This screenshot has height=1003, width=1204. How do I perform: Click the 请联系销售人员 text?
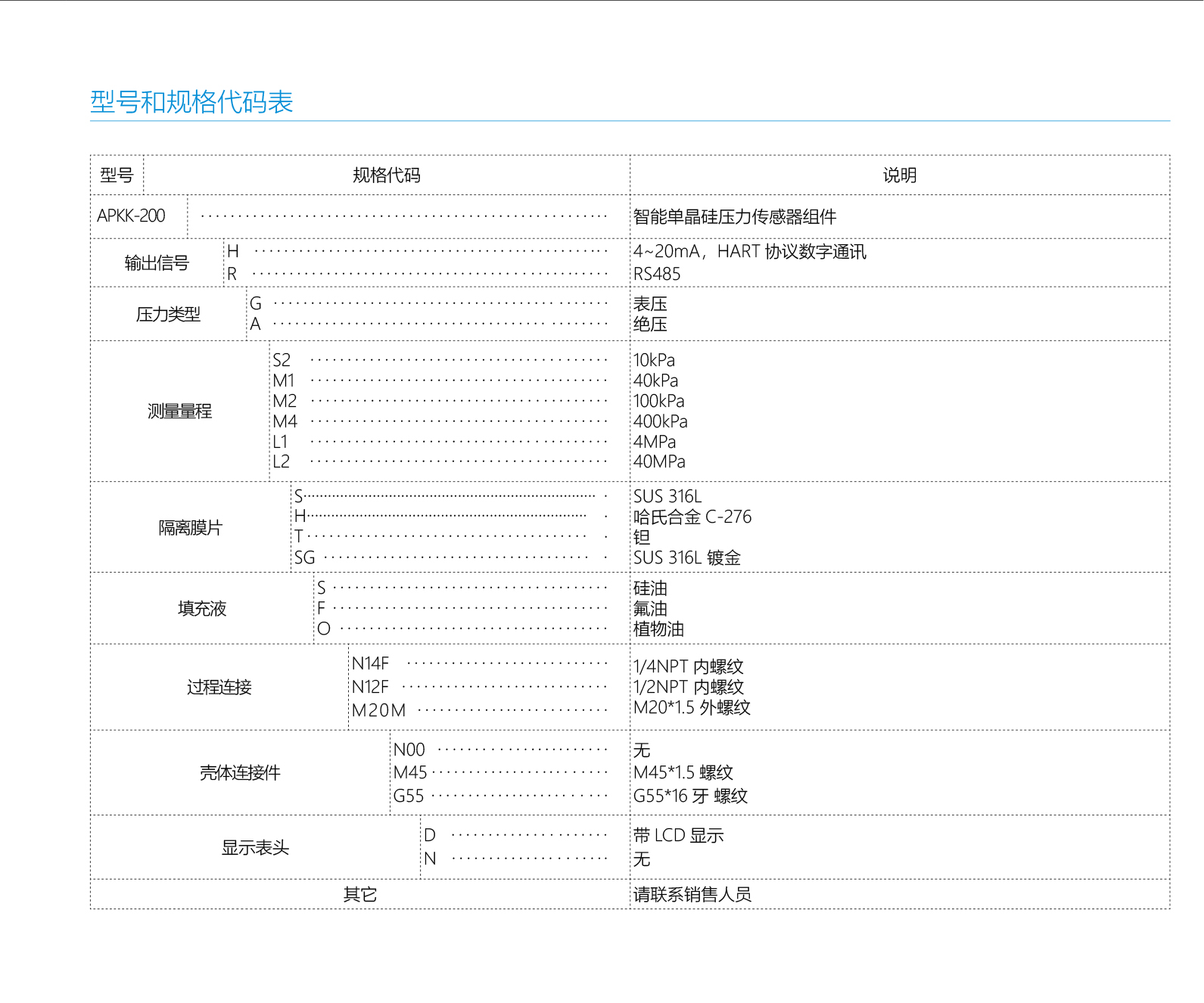point(692,895)
